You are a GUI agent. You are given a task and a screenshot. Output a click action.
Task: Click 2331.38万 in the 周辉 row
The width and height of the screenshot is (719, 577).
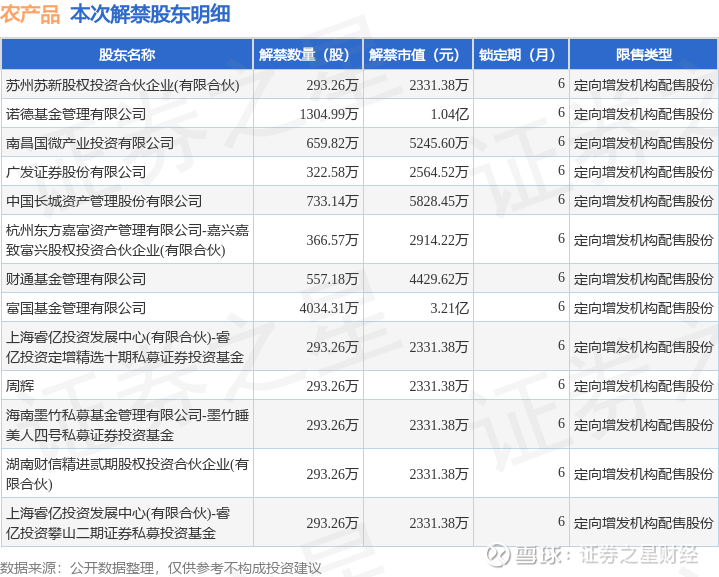[x=439, y=386]
